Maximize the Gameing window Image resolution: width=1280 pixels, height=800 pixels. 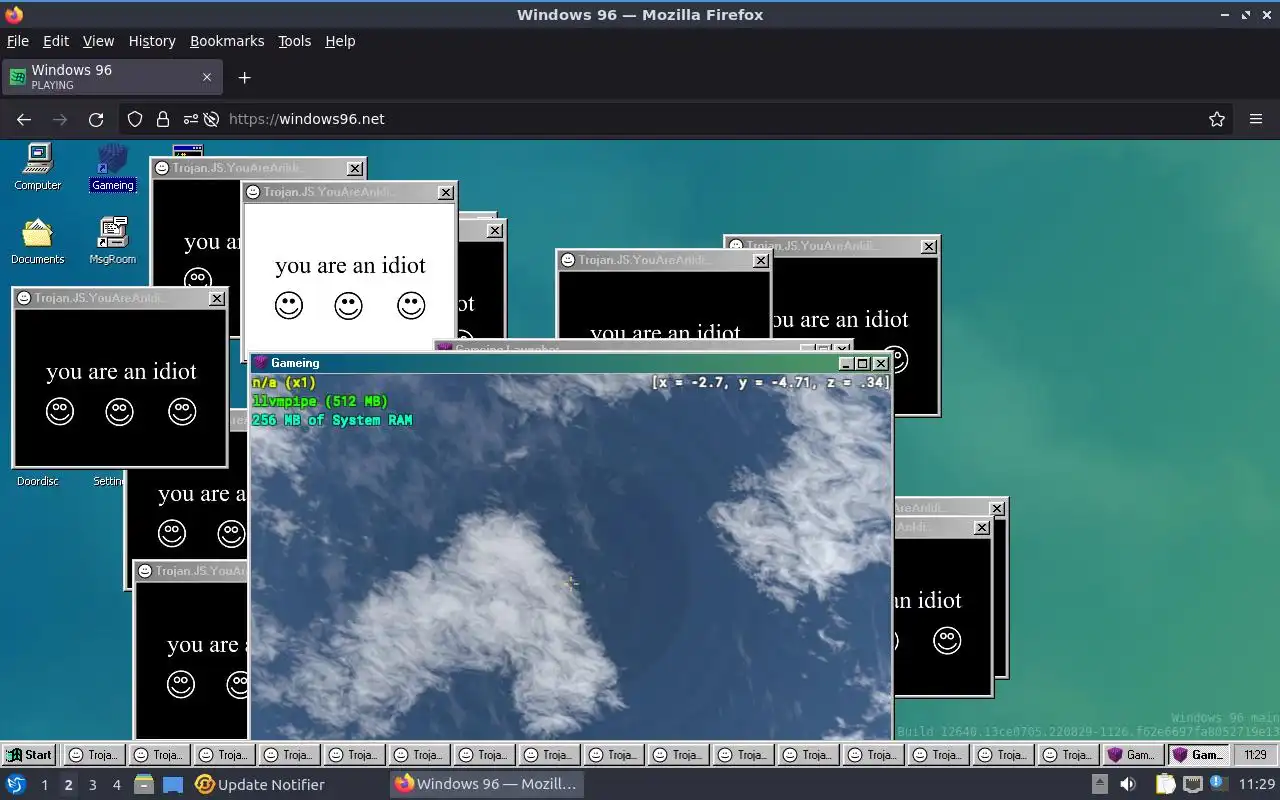point(863,364)
